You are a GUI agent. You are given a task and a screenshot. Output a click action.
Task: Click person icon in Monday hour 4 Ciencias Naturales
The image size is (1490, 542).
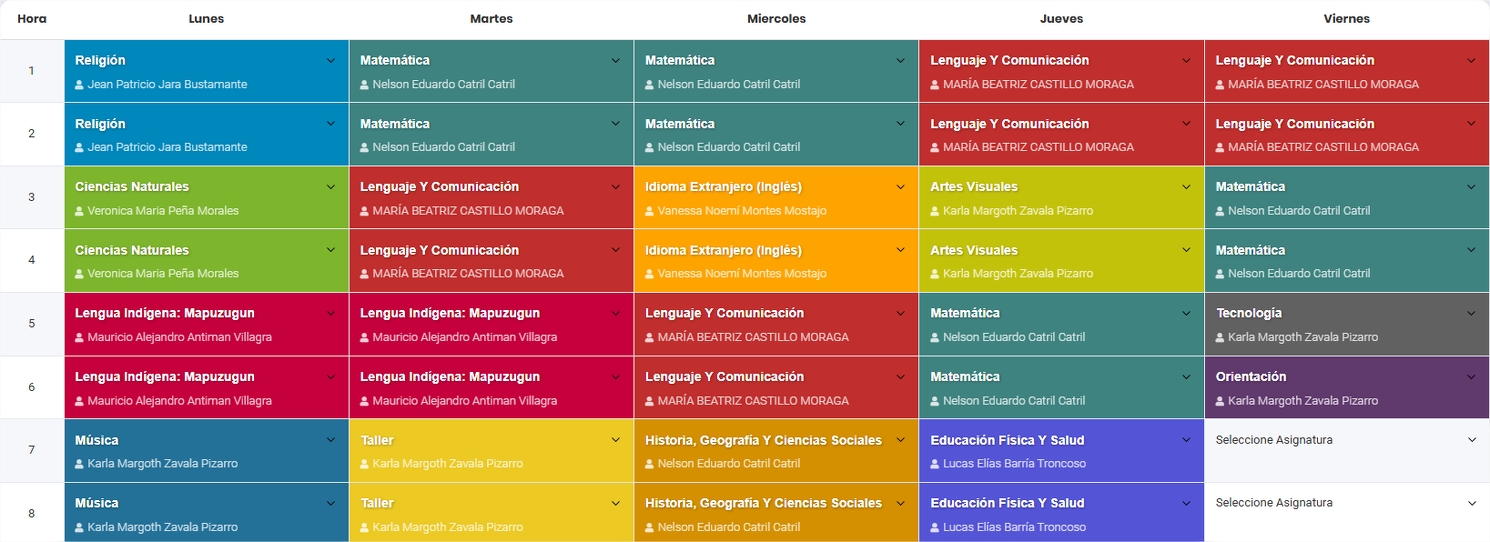(80, 274)
